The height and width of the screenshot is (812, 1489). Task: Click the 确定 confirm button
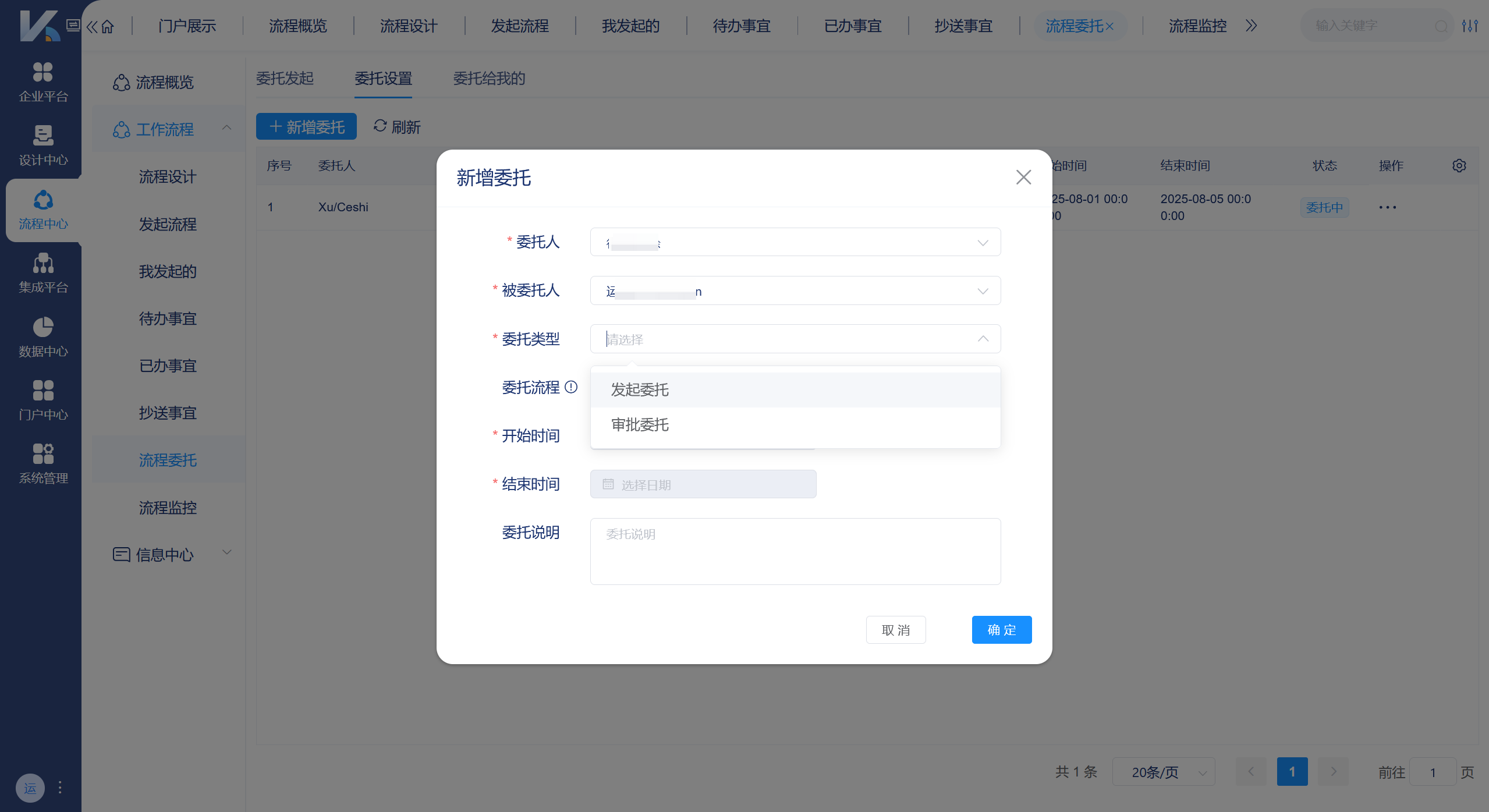point(1001,629)
